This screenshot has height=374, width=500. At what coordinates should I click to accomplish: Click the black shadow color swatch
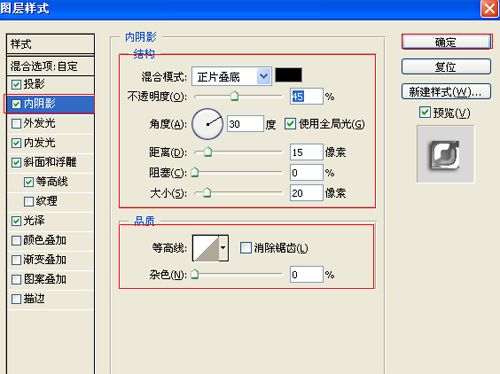pos(289,75)
